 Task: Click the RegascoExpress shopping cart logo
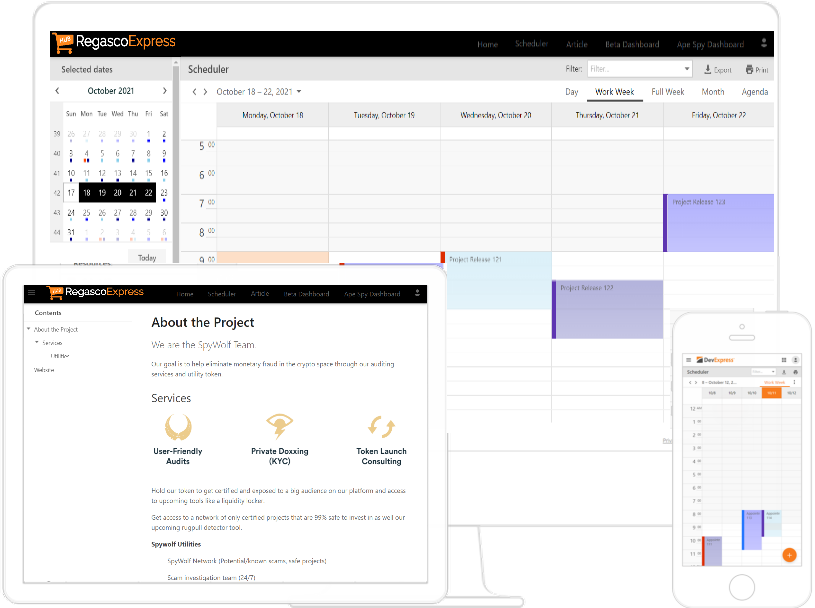(62, 43)
